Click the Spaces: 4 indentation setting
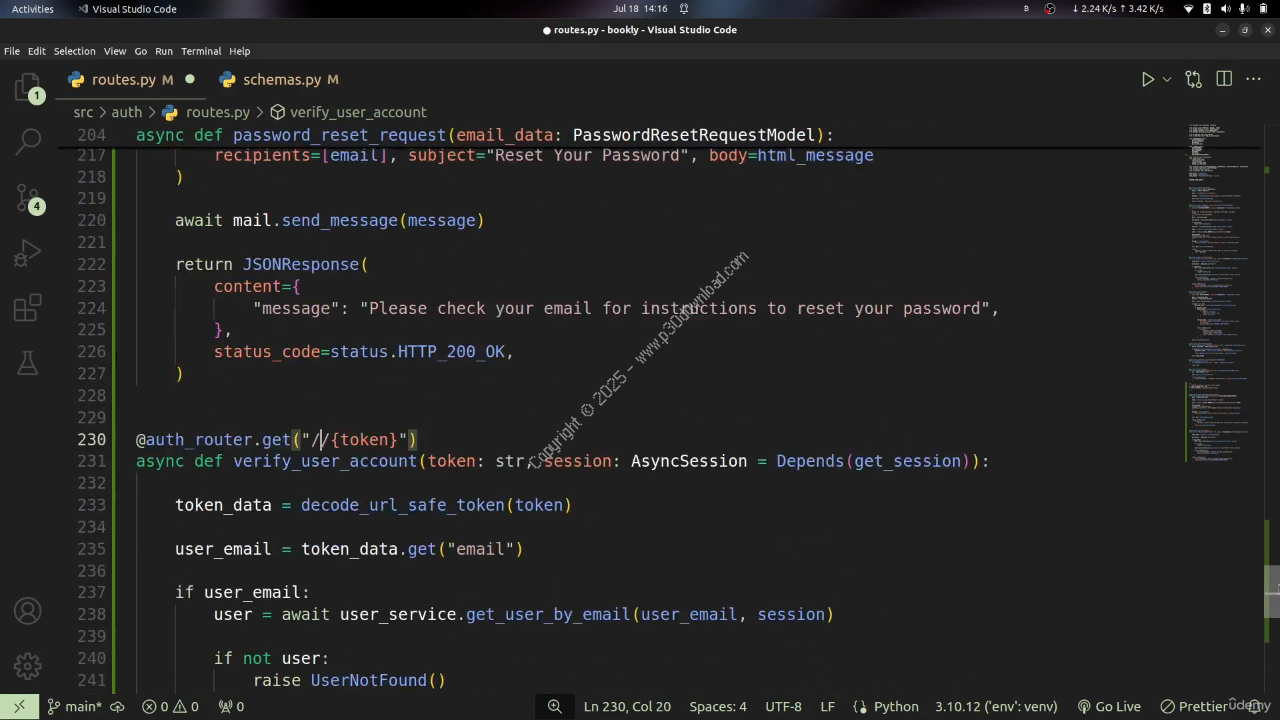This screenshot has height=720, width=1280. [717, 706]
